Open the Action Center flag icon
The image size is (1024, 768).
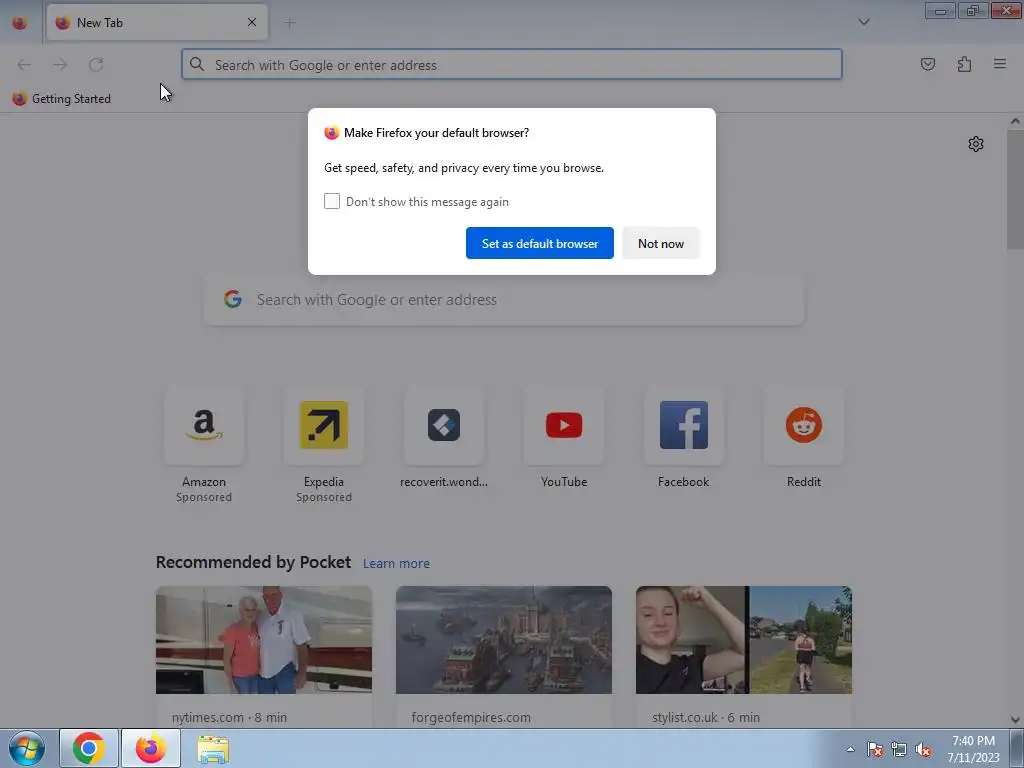click(875, 749)
